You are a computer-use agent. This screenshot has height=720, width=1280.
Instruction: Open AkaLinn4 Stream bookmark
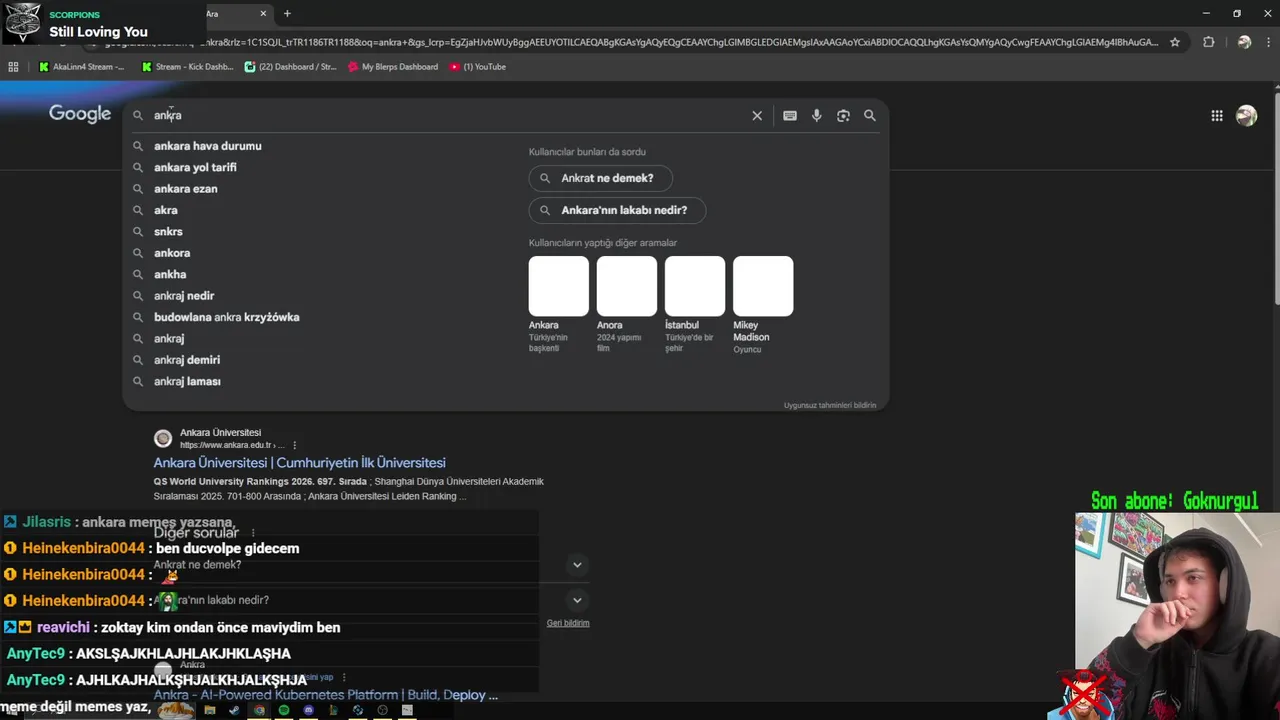82,67
